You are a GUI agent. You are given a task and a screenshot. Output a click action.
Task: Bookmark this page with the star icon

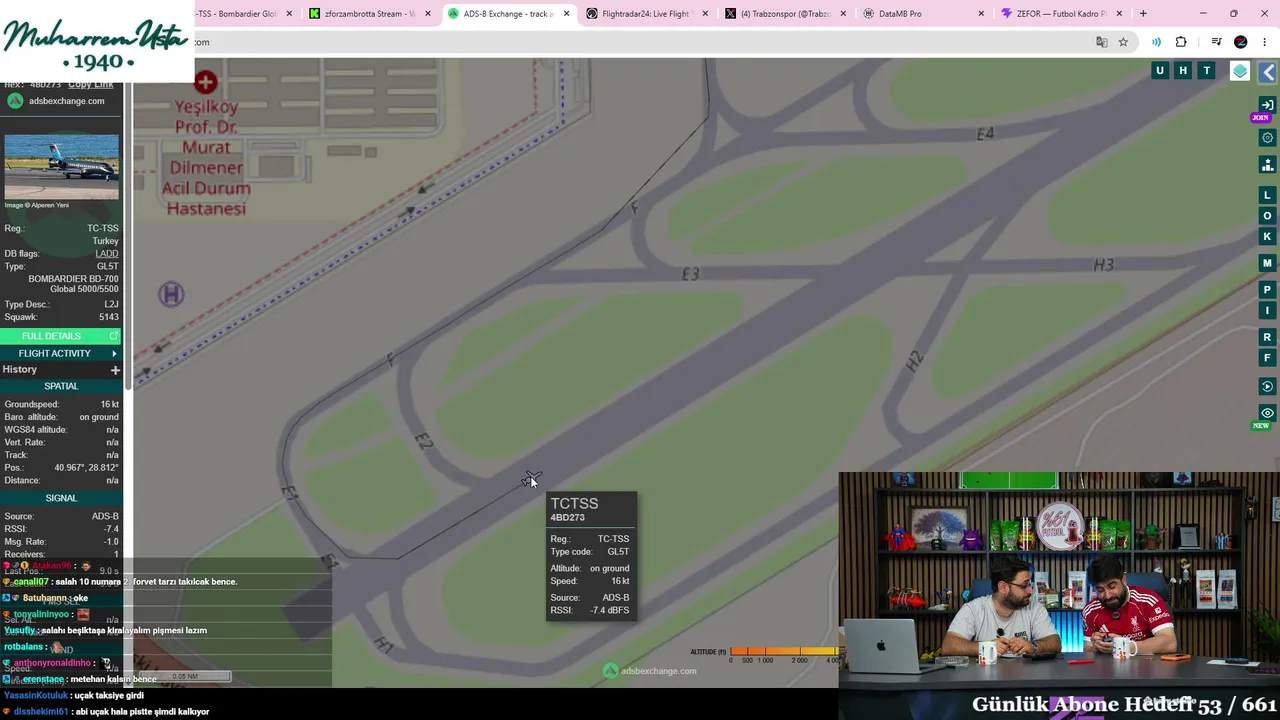click(1123, 42)
